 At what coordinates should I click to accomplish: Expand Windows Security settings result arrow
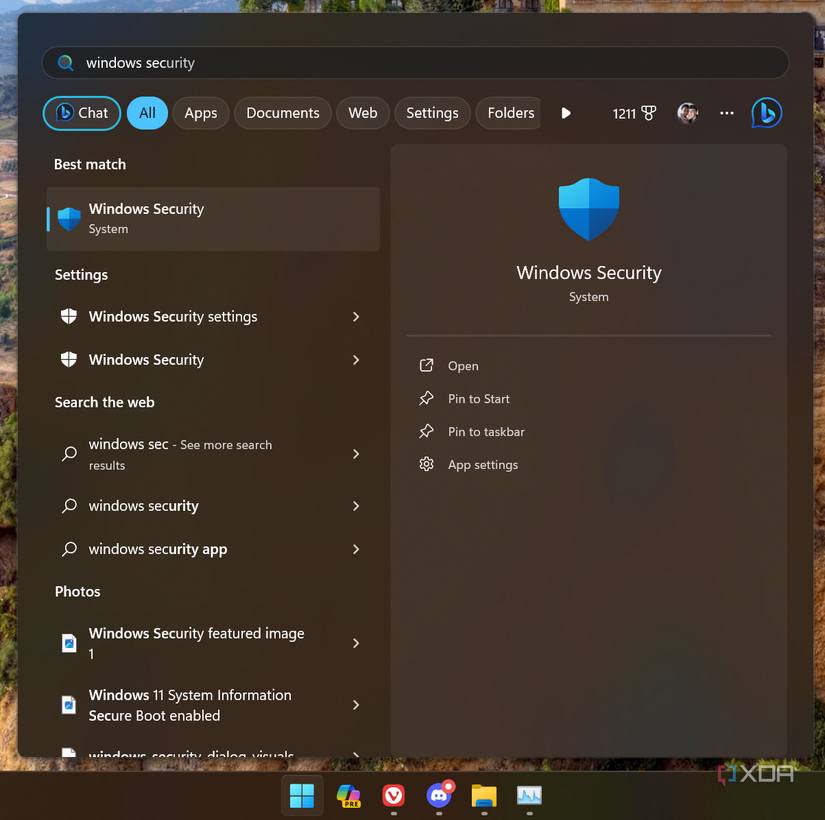[x=356, y=316]
